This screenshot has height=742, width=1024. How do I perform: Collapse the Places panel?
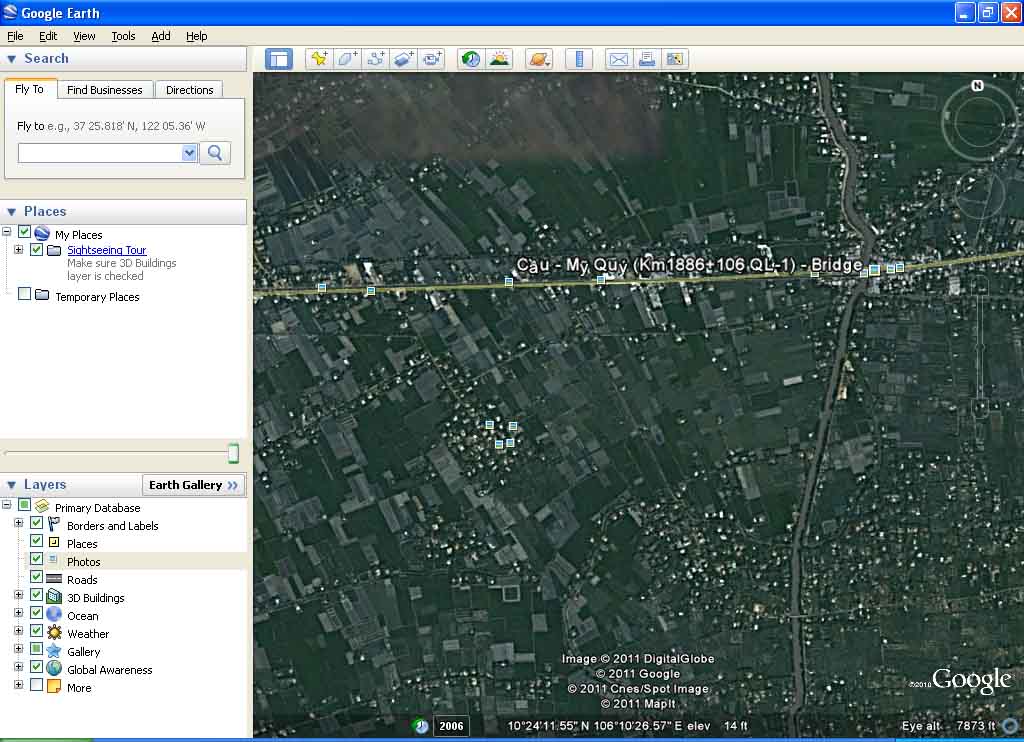pyautogui.click(x=11, y=212)
